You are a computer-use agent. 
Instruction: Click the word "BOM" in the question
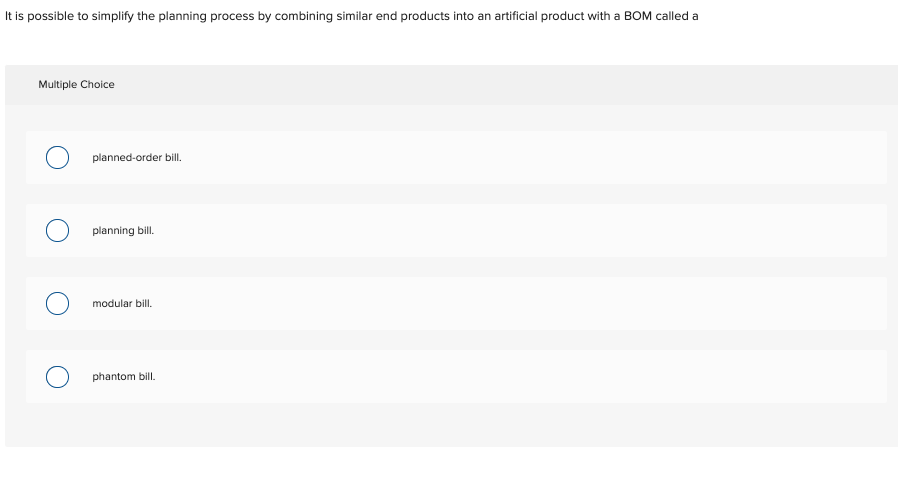pyautogui.click(x=637, y=18)
